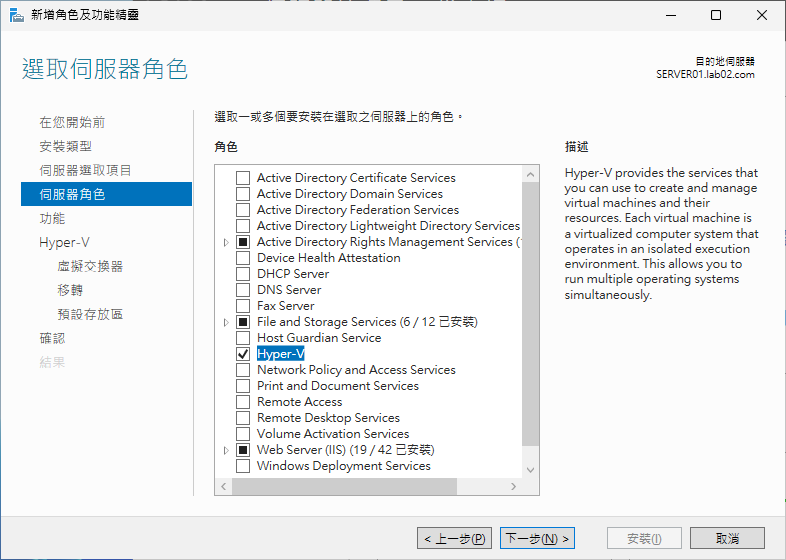
Task: Go to 虛擬交換器 sub-step
Action: [90, 266]
